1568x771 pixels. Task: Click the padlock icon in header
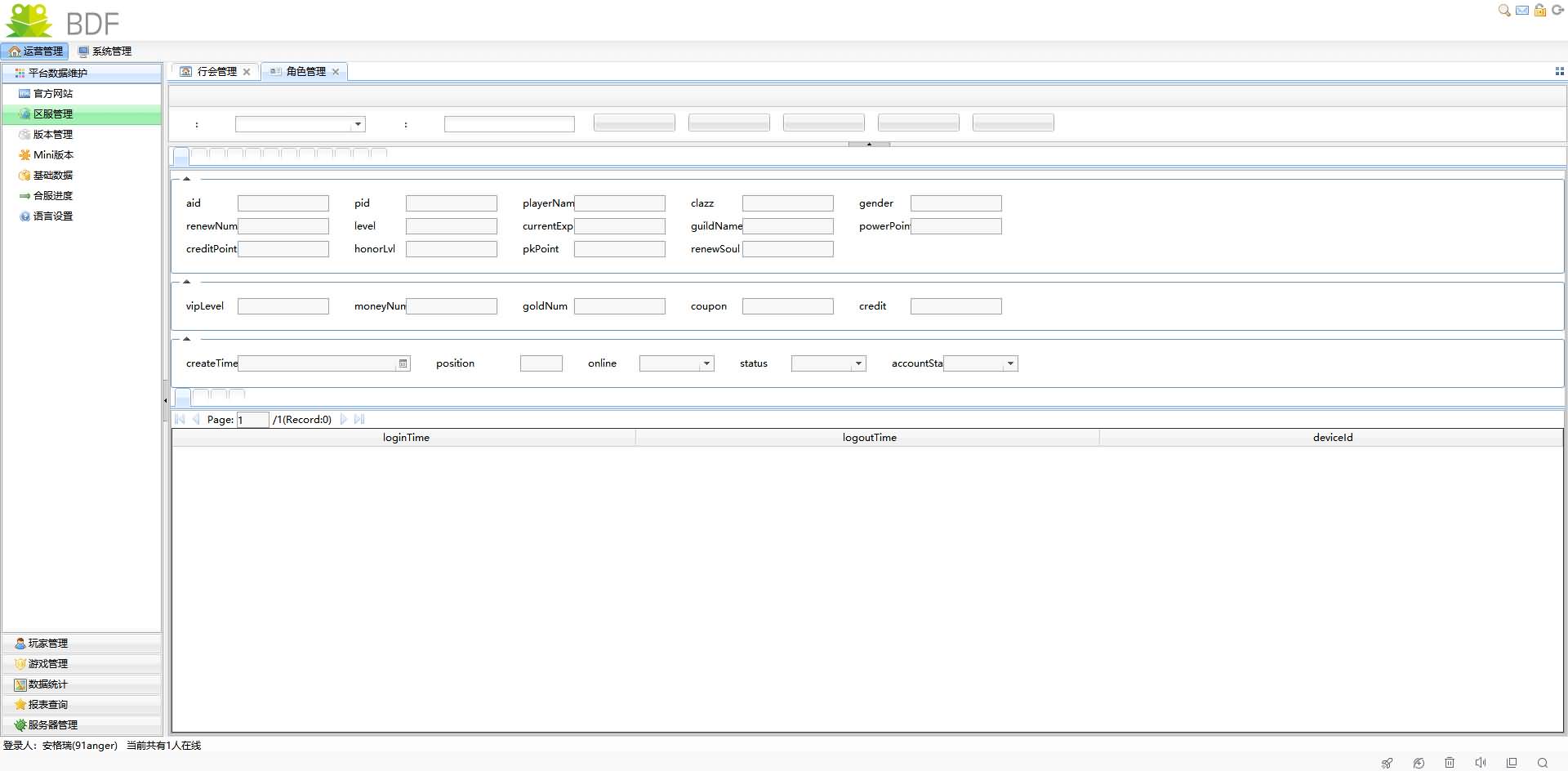click(1540, 11)
